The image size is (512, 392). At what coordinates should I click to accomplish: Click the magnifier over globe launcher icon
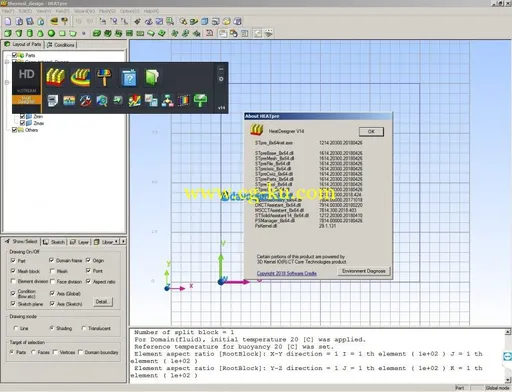point(102,100)
